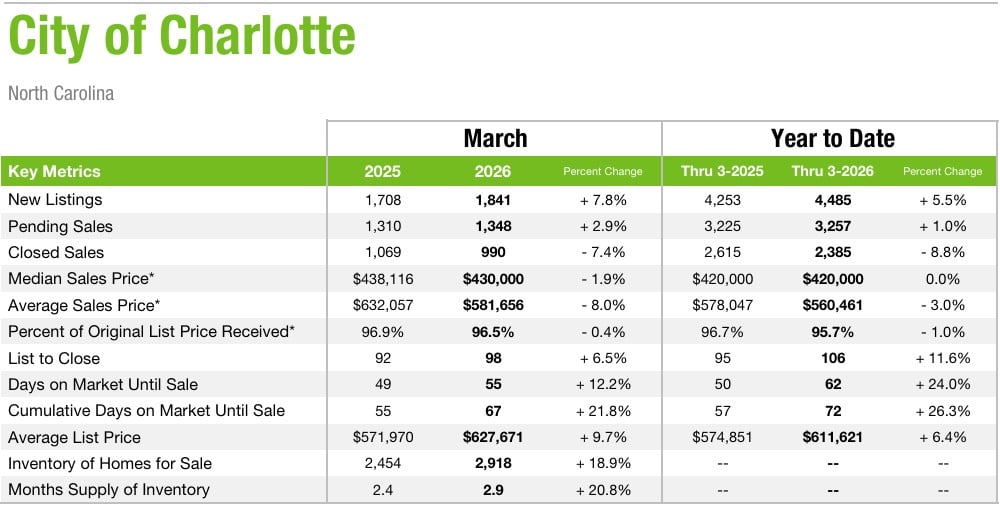The image size is (1000, 506).
Task: Select the List to Close row label
Action: click(54, 358)
